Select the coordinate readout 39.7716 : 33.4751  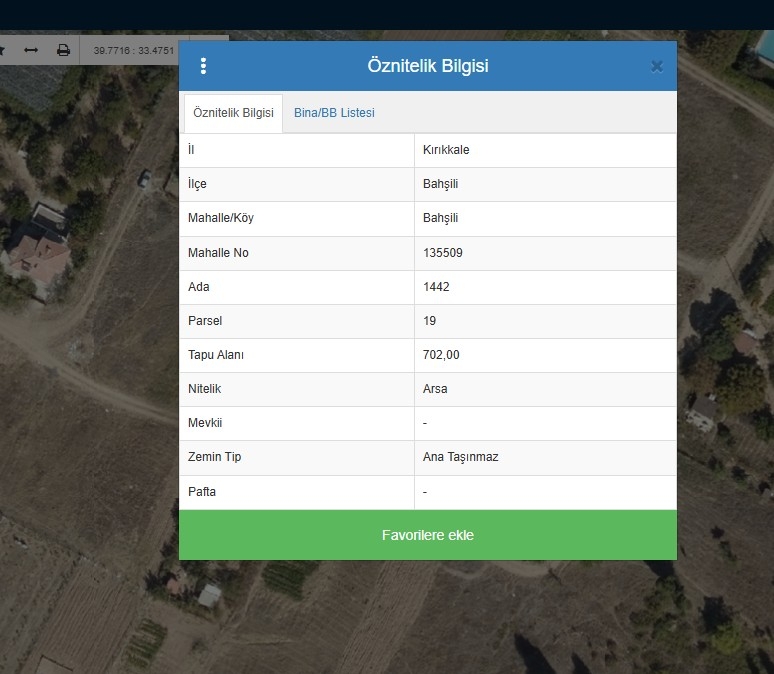(x=134, y=50)
